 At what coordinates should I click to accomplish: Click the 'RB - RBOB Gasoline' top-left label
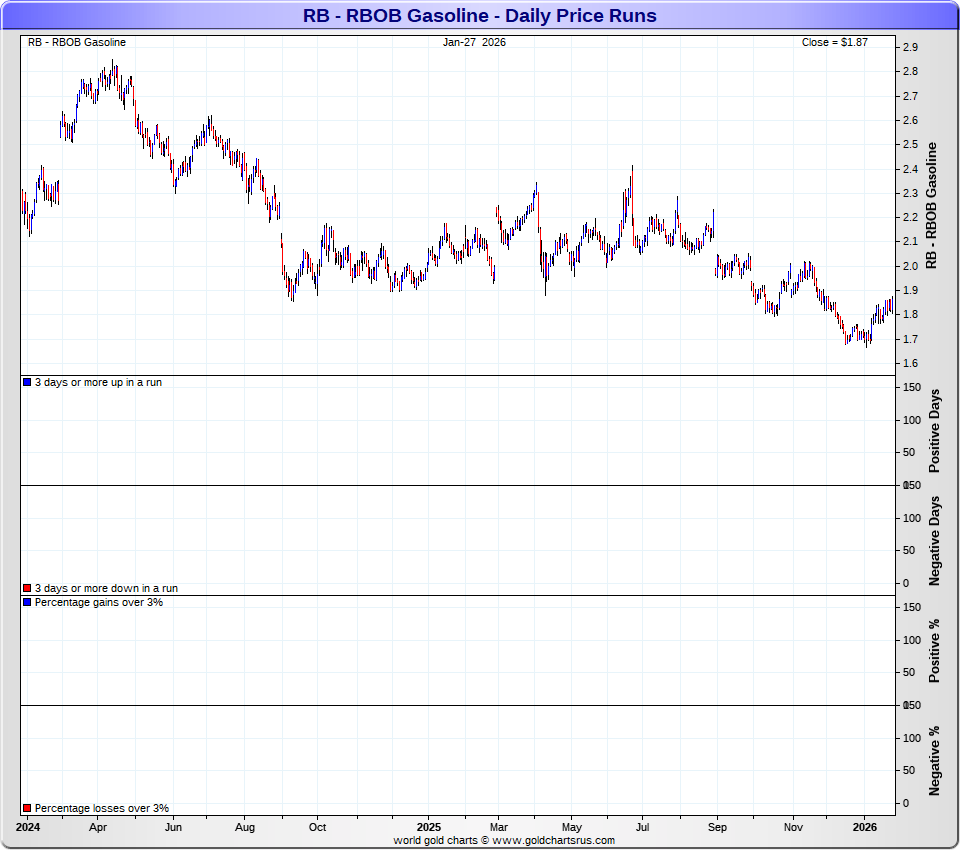coord(77,42)
